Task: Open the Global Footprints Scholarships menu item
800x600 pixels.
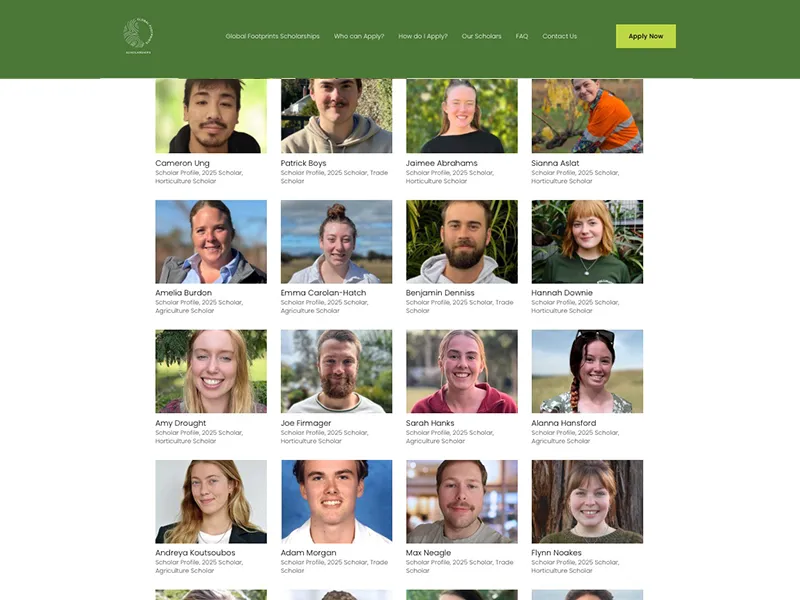Action: (x=272, y=36)
